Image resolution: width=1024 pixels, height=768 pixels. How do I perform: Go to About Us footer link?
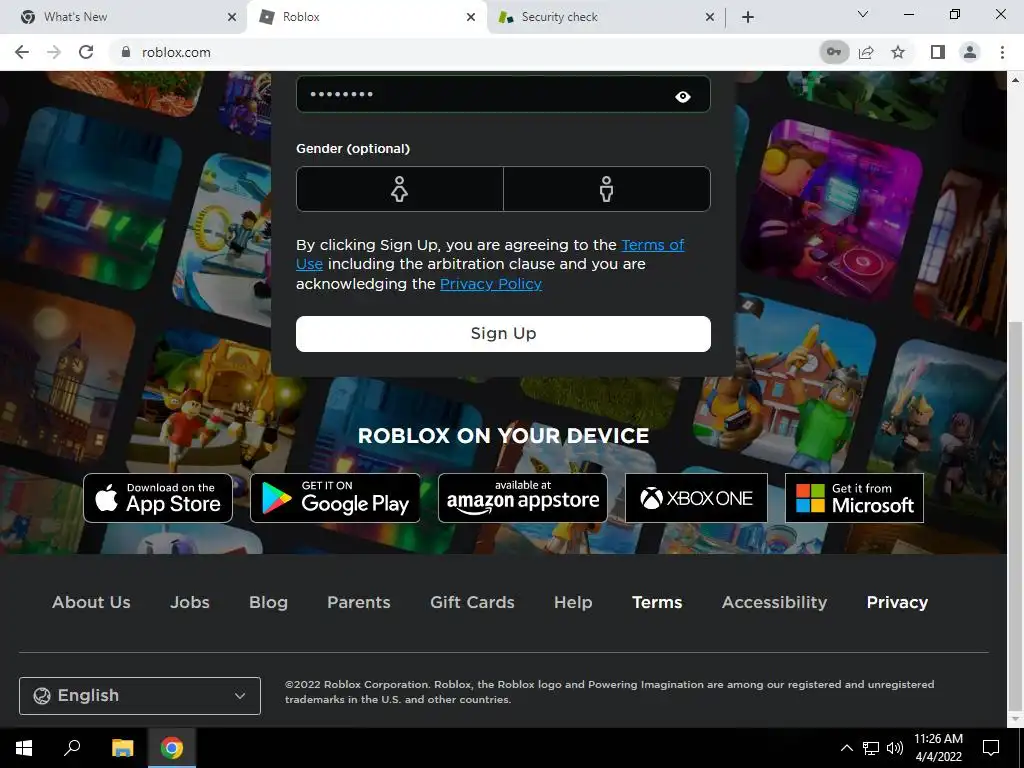[x=91, y=602]
